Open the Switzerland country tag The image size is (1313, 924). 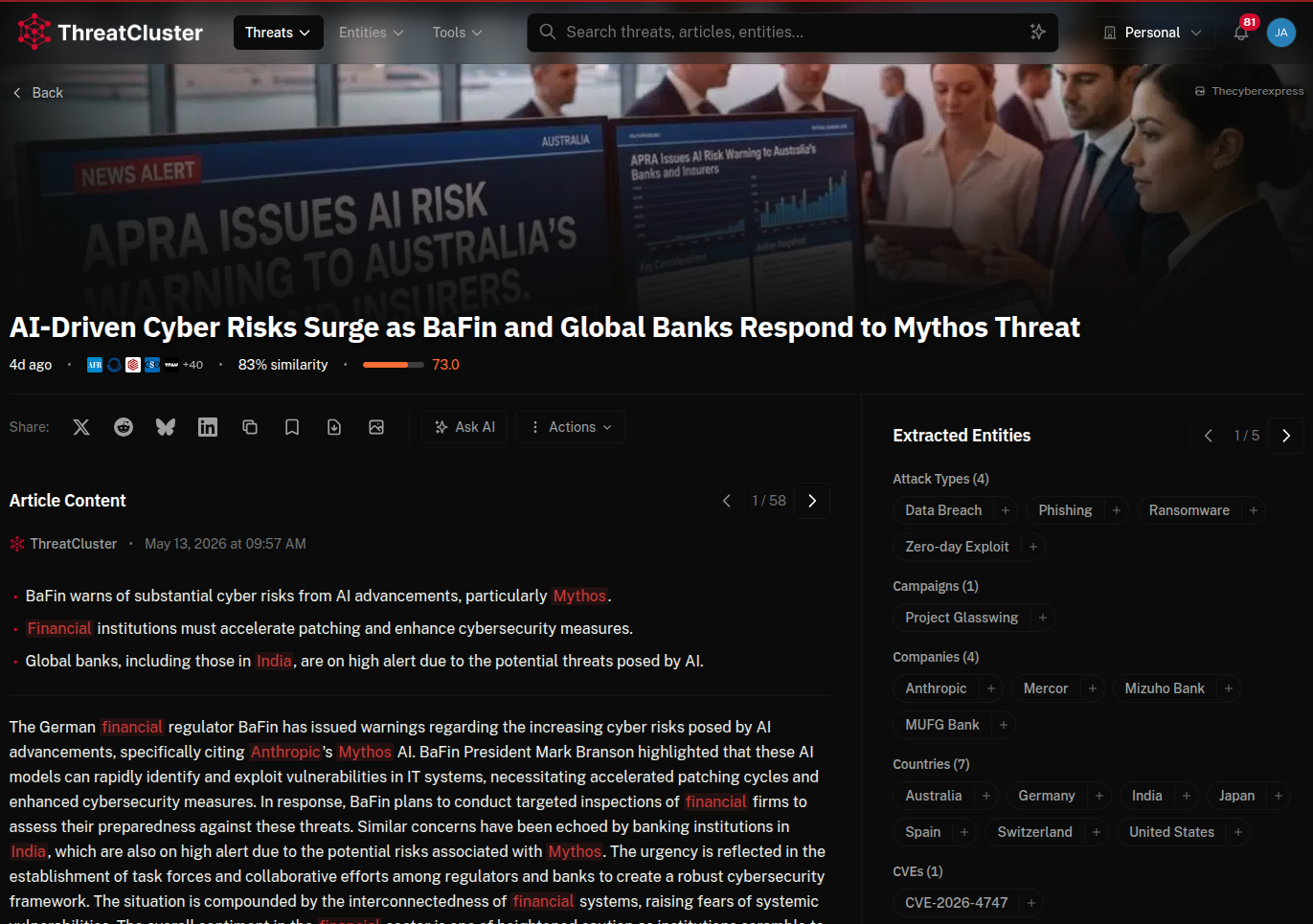click(x=1034, y=832)
